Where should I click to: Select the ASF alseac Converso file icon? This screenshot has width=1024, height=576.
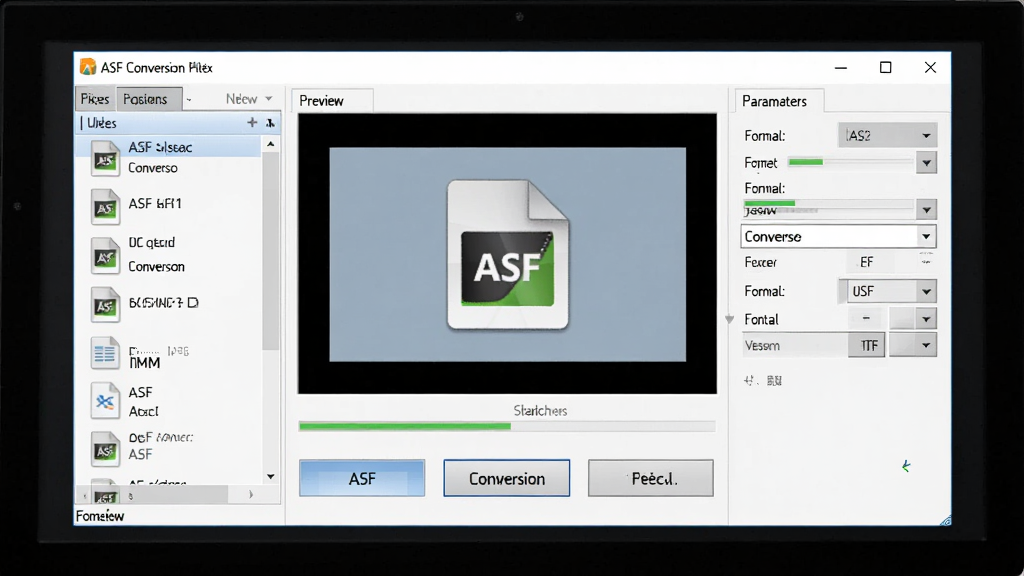105,159
